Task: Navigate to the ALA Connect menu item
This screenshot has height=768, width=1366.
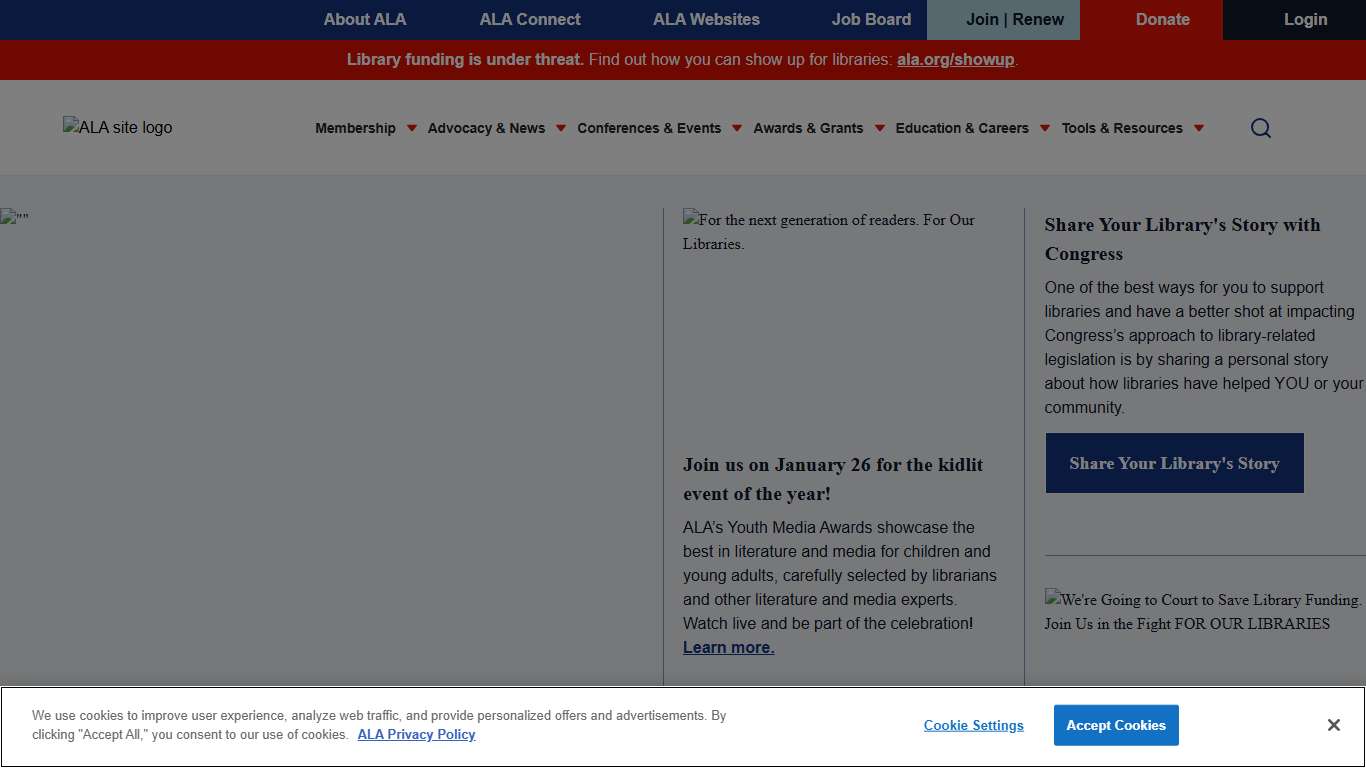Action: point(529,19)
